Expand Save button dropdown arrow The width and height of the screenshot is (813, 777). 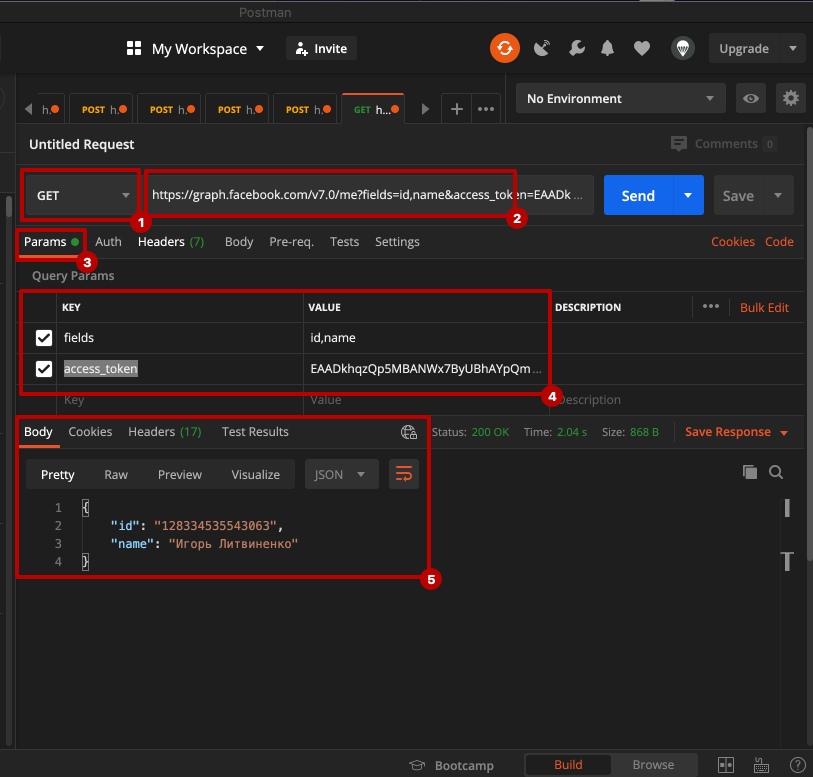coord(778,195)
